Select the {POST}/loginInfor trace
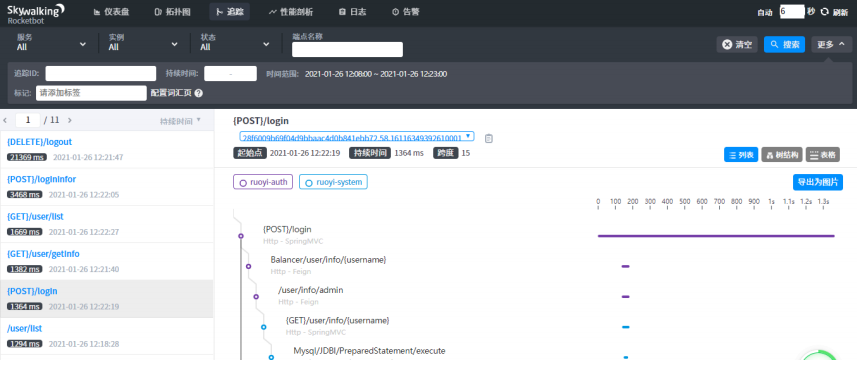The height and width of the screenshot is (368, 857). (x=107, y=187)
